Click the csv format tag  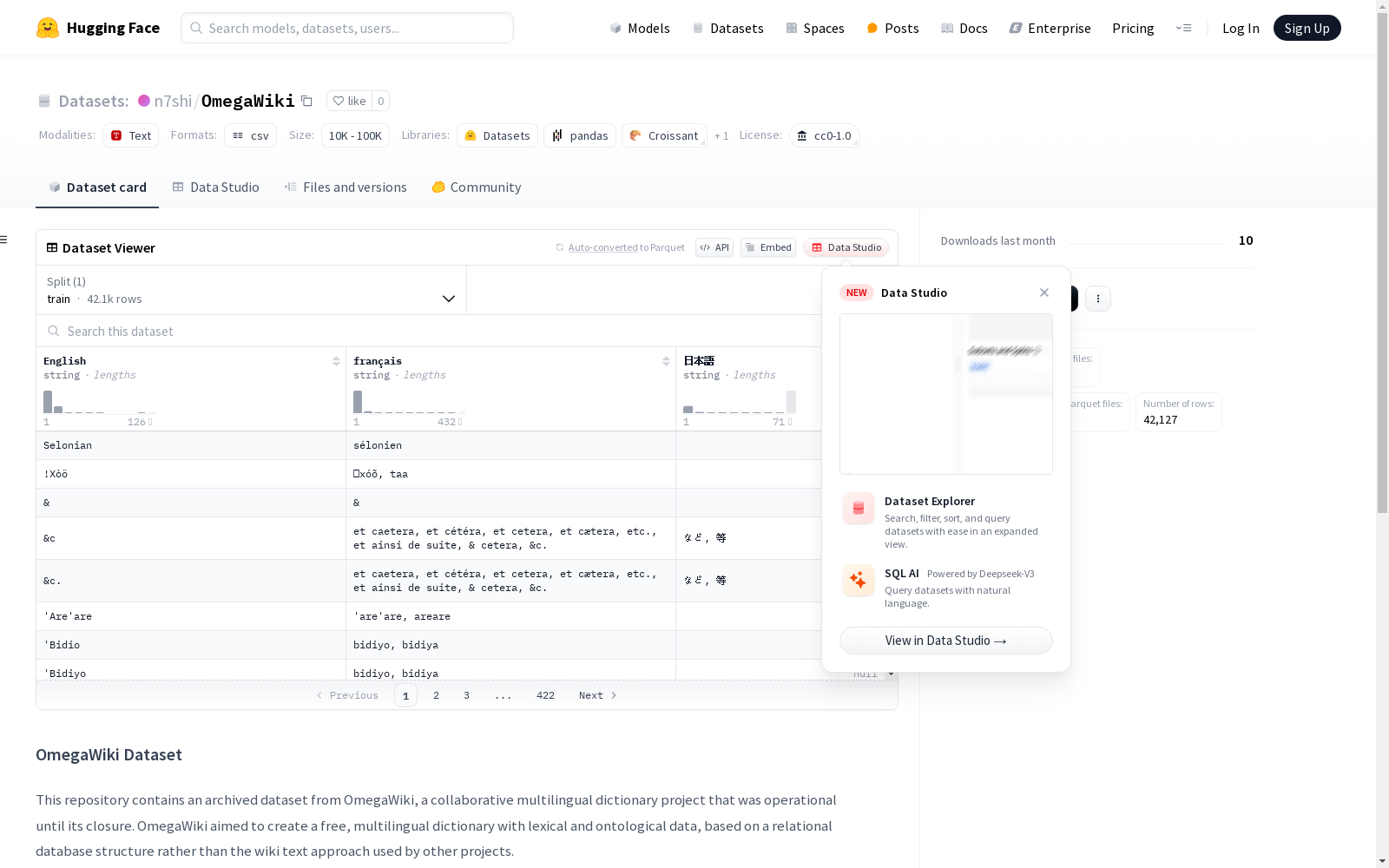250,135
